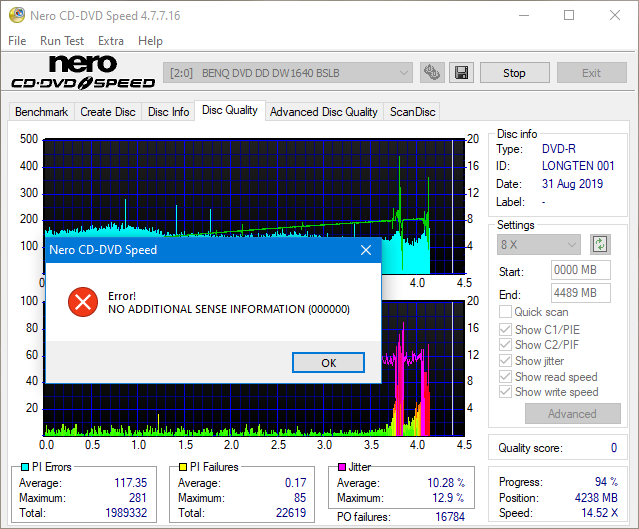Click Jitter maximum 12.9 % value
The height and width of the screenshot is (529, 639).
click(x=448, y=498)
